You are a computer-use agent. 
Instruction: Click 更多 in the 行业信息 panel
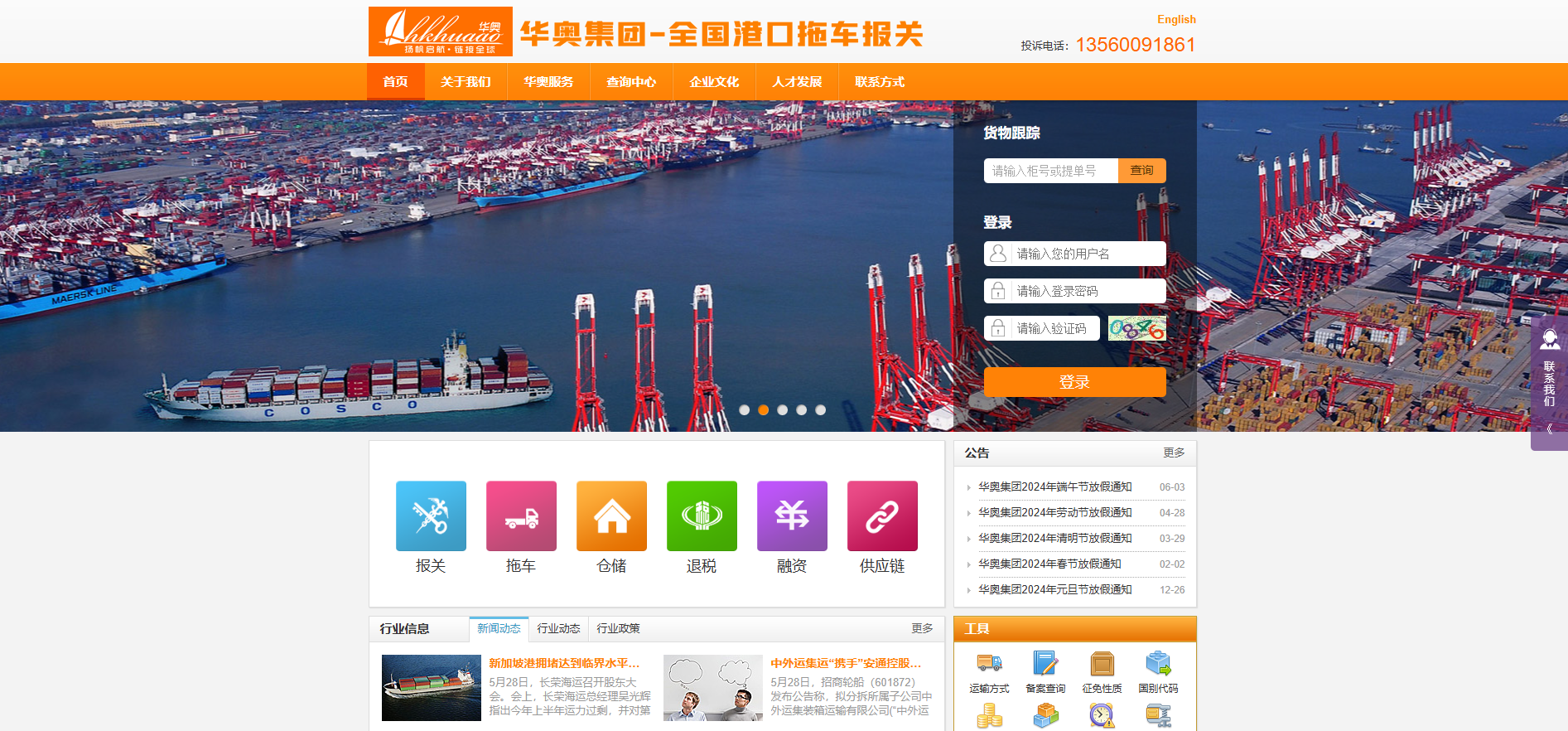coord(922,629)
